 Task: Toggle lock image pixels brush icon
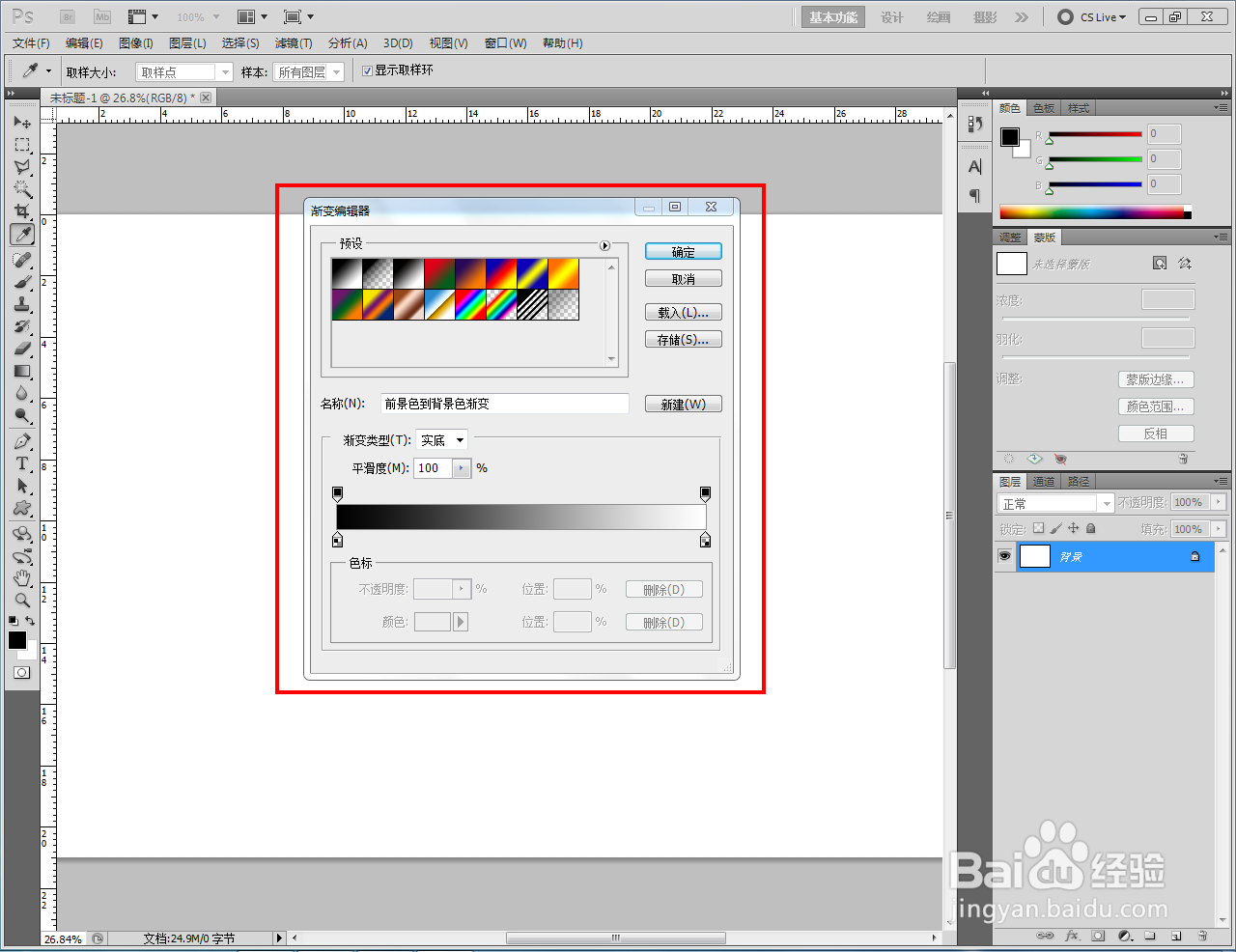pos(1055,528)
